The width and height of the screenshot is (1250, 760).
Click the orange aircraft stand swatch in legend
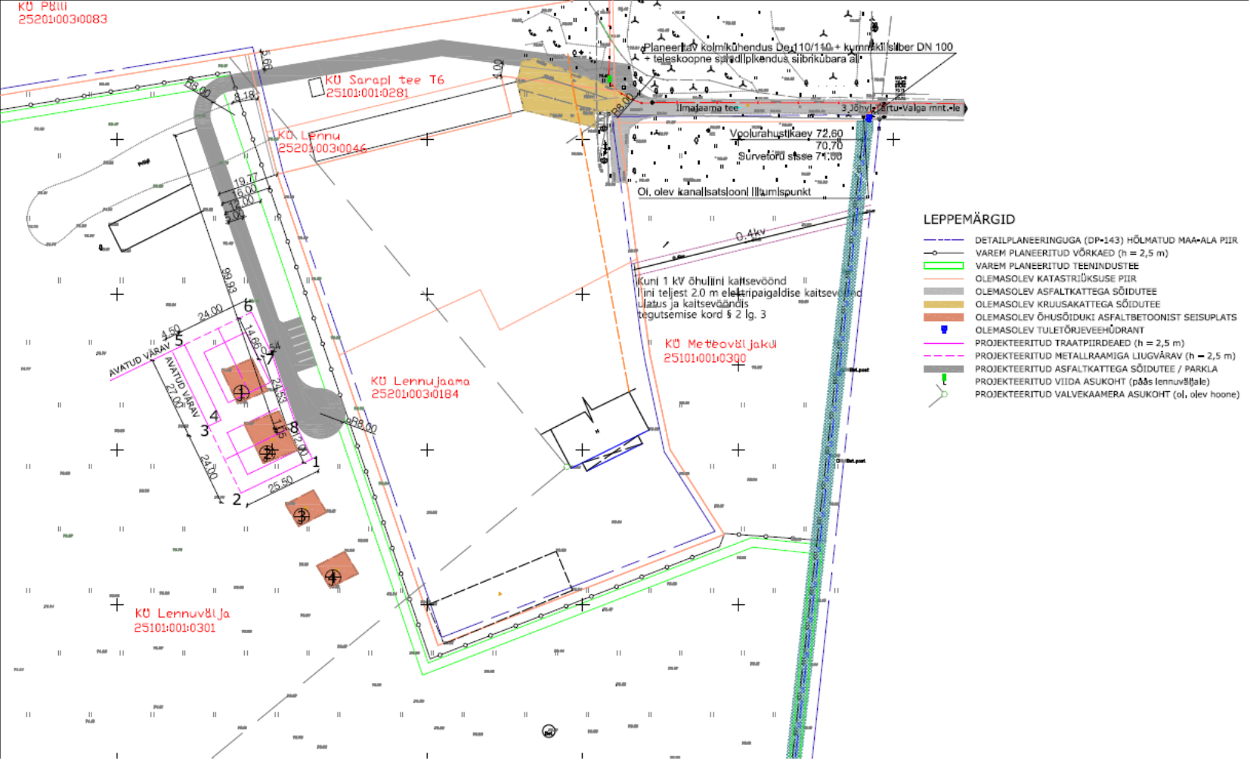point(942,317)
